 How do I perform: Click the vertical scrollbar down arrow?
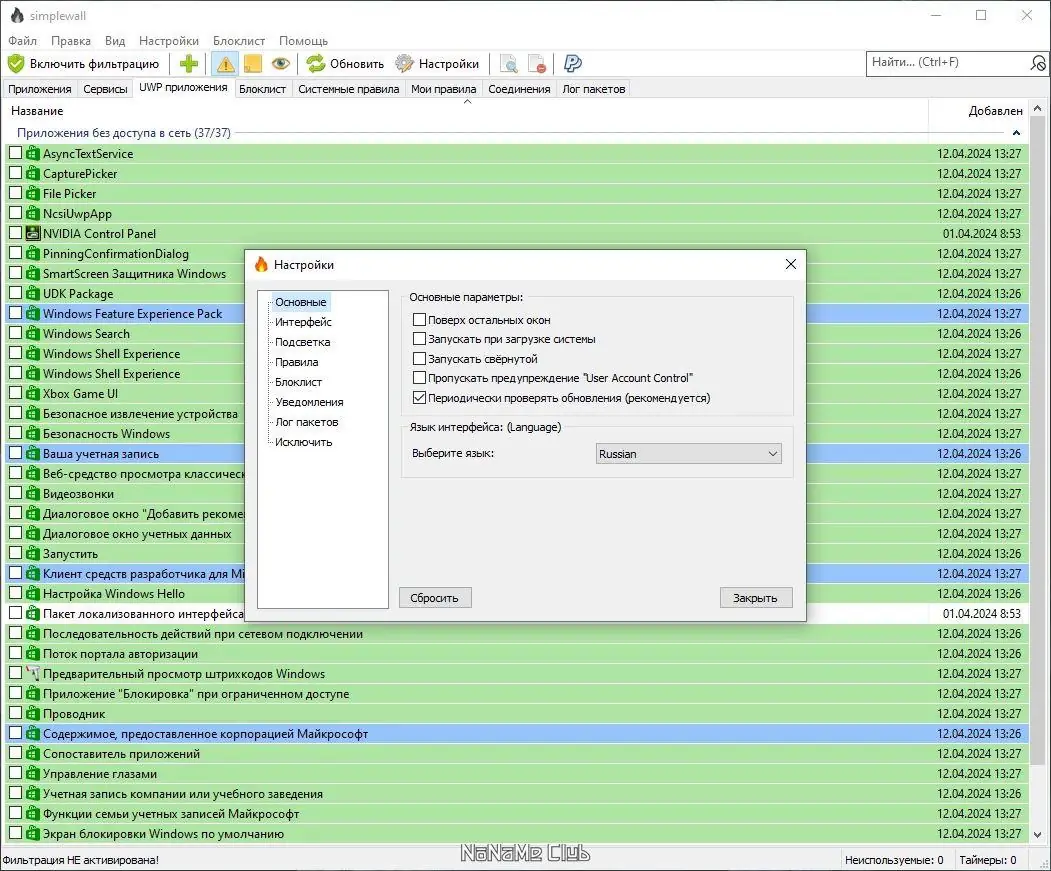coord(1038,834)
